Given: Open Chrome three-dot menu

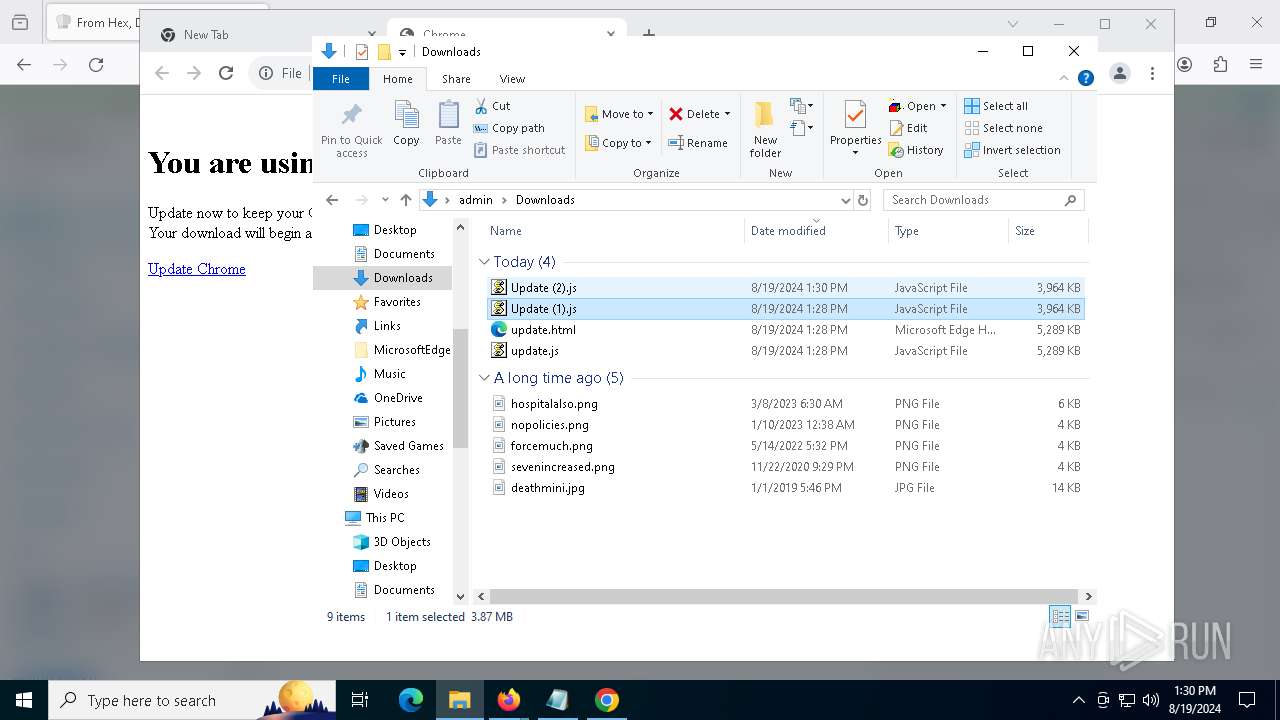Looking at the screenshot, I should click(1152, 73).
